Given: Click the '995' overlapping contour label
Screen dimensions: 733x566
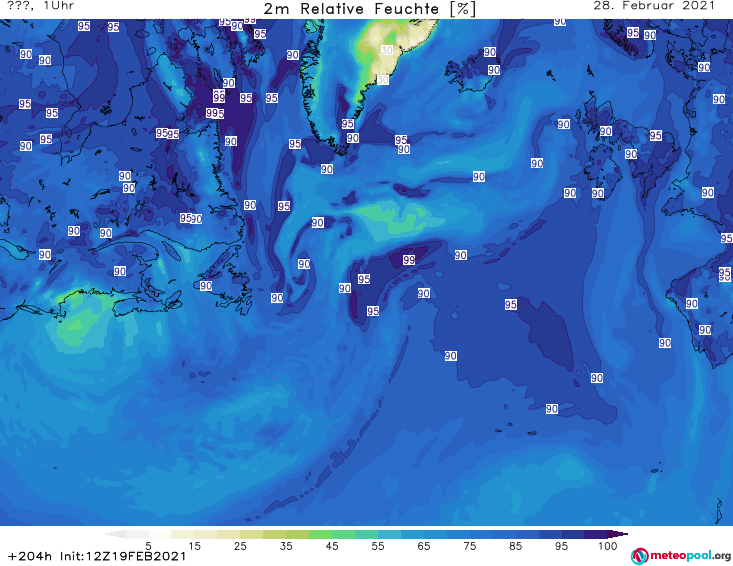Looking at the screenshot, I should click(x=215, y=113).
